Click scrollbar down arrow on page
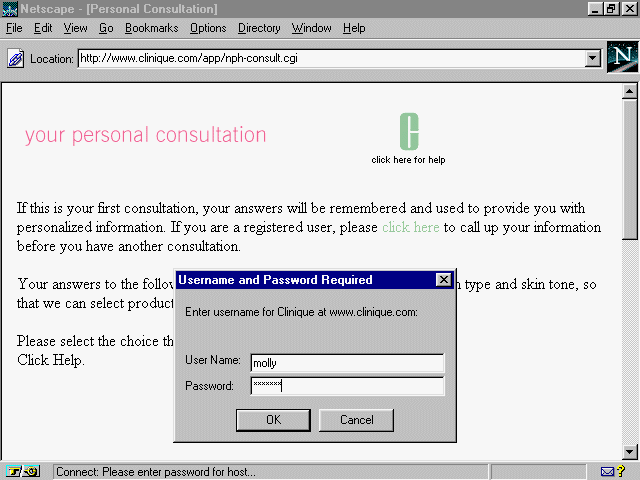 click(x=630, y=451)
